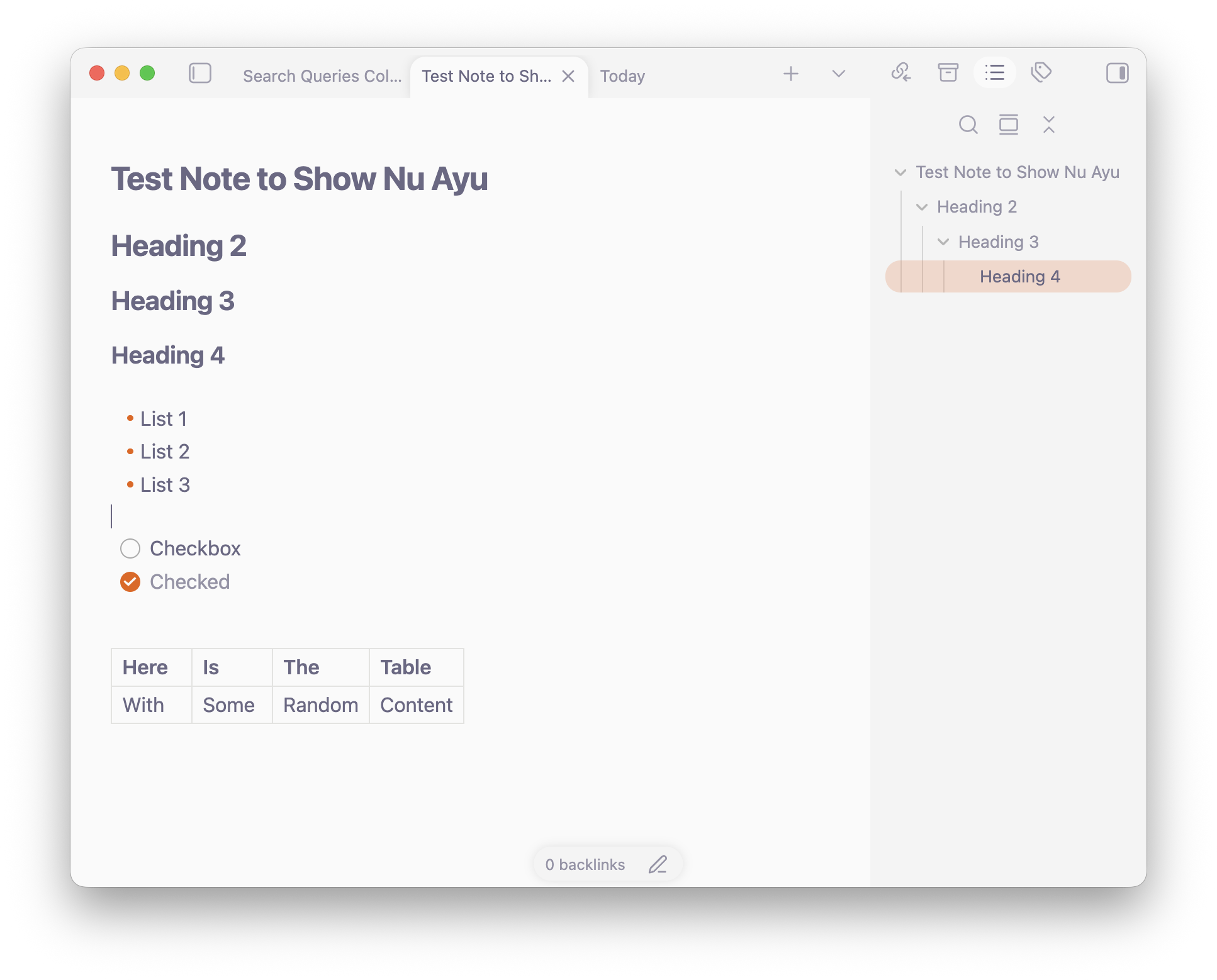1217x980 pixels.
Task: Click the Some table cell
Action: coord(232,705)
